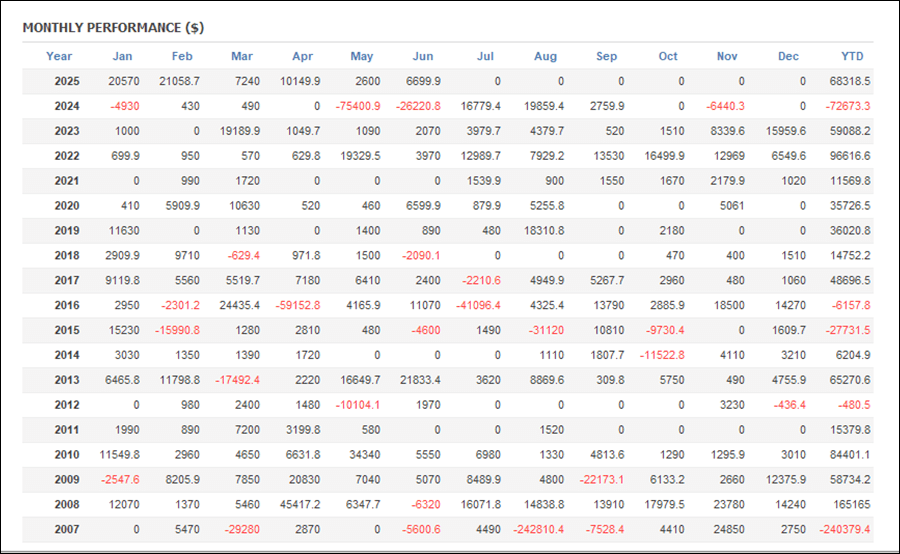
Task: Select the 2012 year row label
Action: point(67,405)
